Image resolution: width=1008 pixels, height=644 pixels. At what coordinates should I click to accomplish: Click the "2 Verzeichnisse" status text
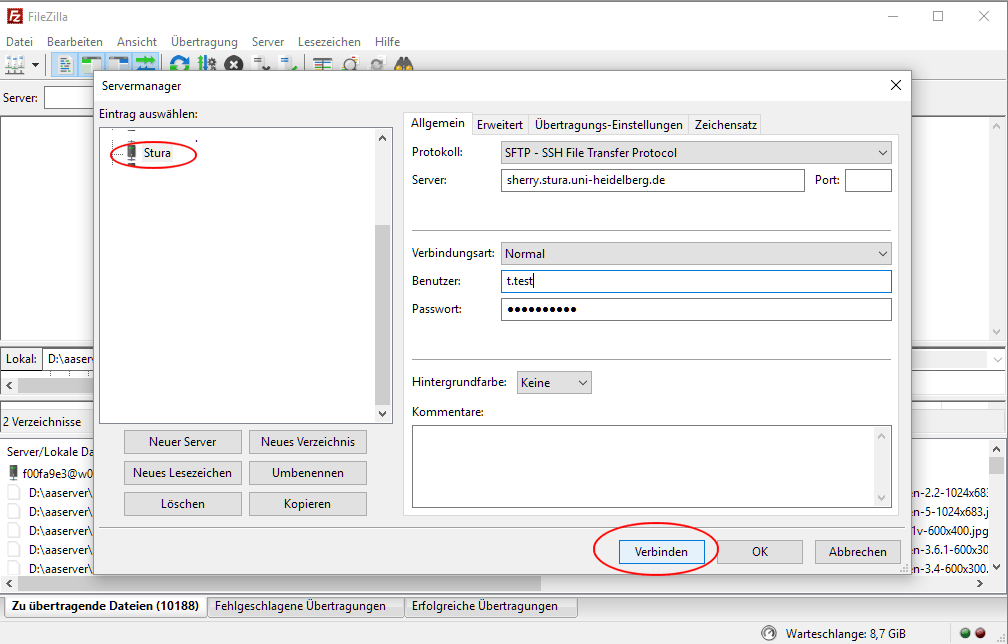point(42,422)
